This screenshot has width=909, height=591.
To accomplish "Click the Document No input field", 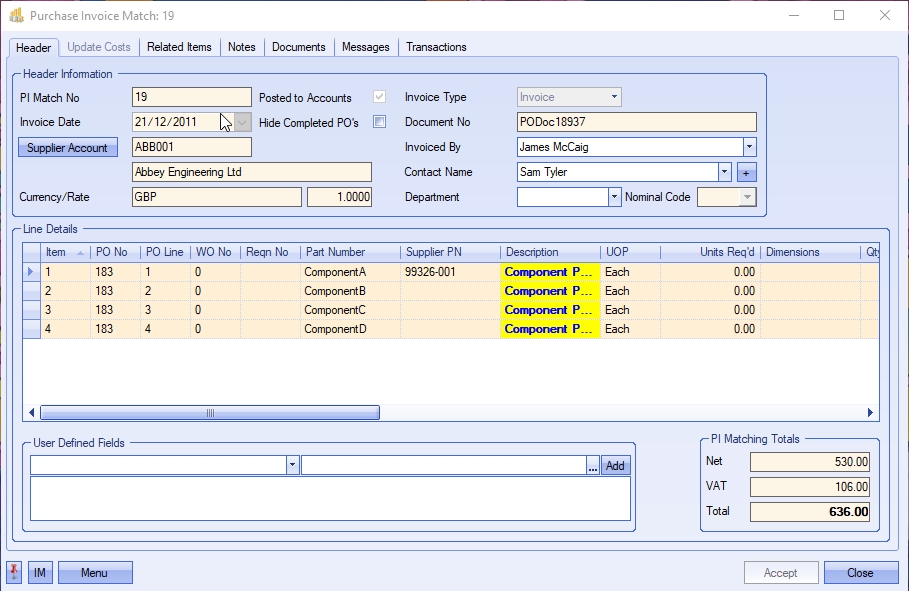I will tap(636, 122).
